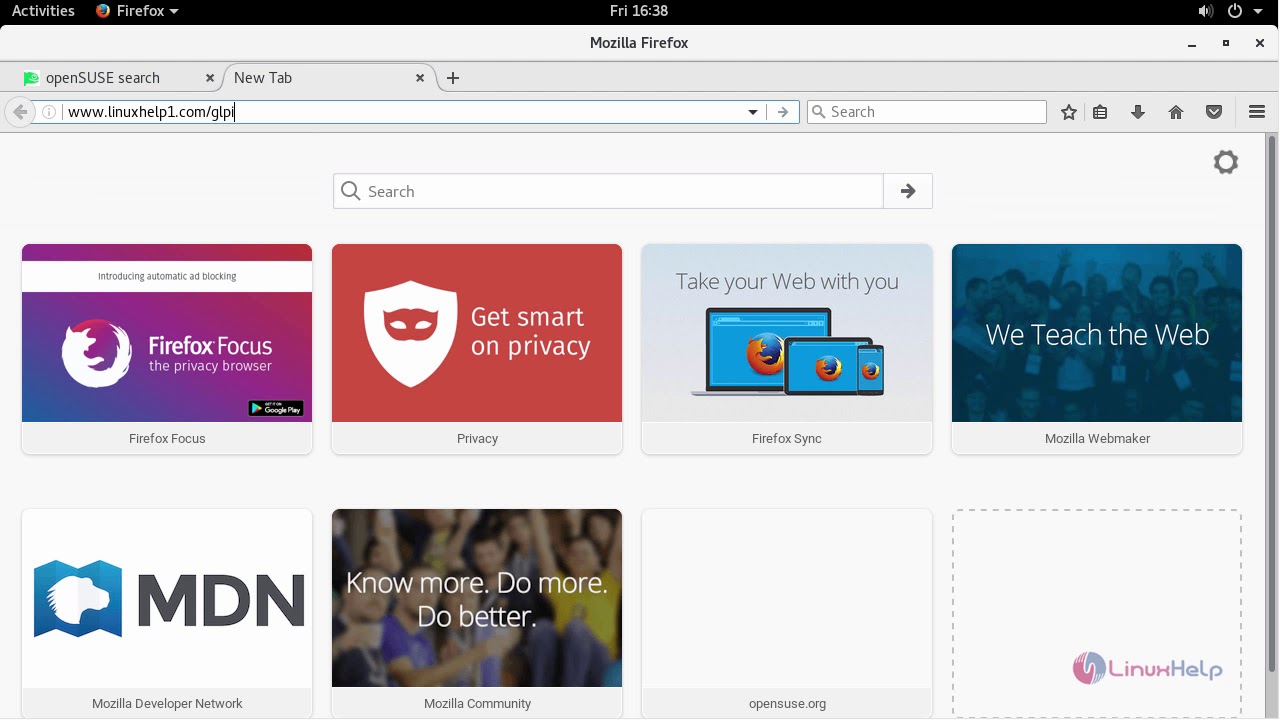Open new tab page settings gear
The image size is (1280, 720).
1226,162
